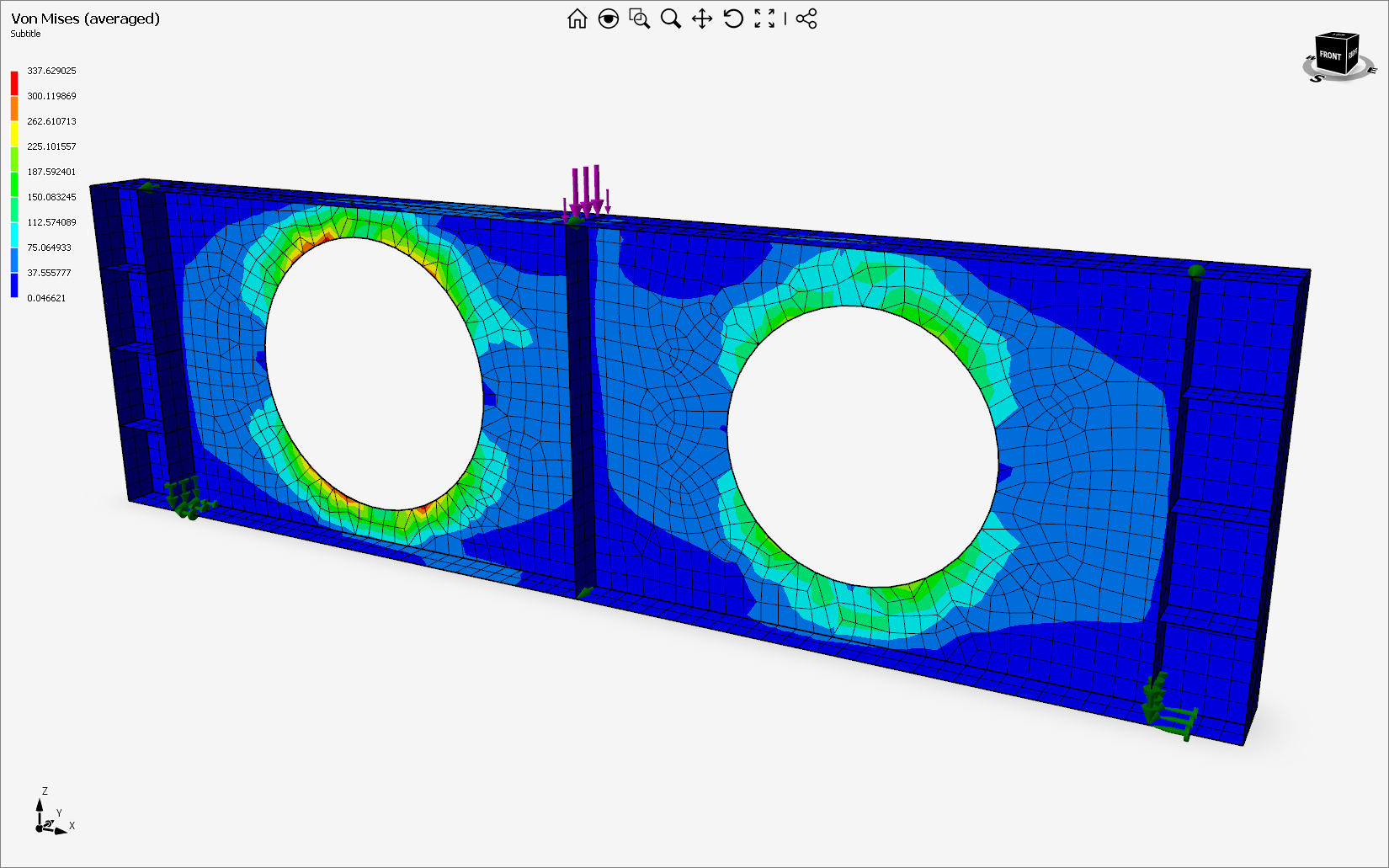This screenshot has width=1389, height=868.
Task: Click the Subtitle text under the title
Action: [x=25, y=34]
